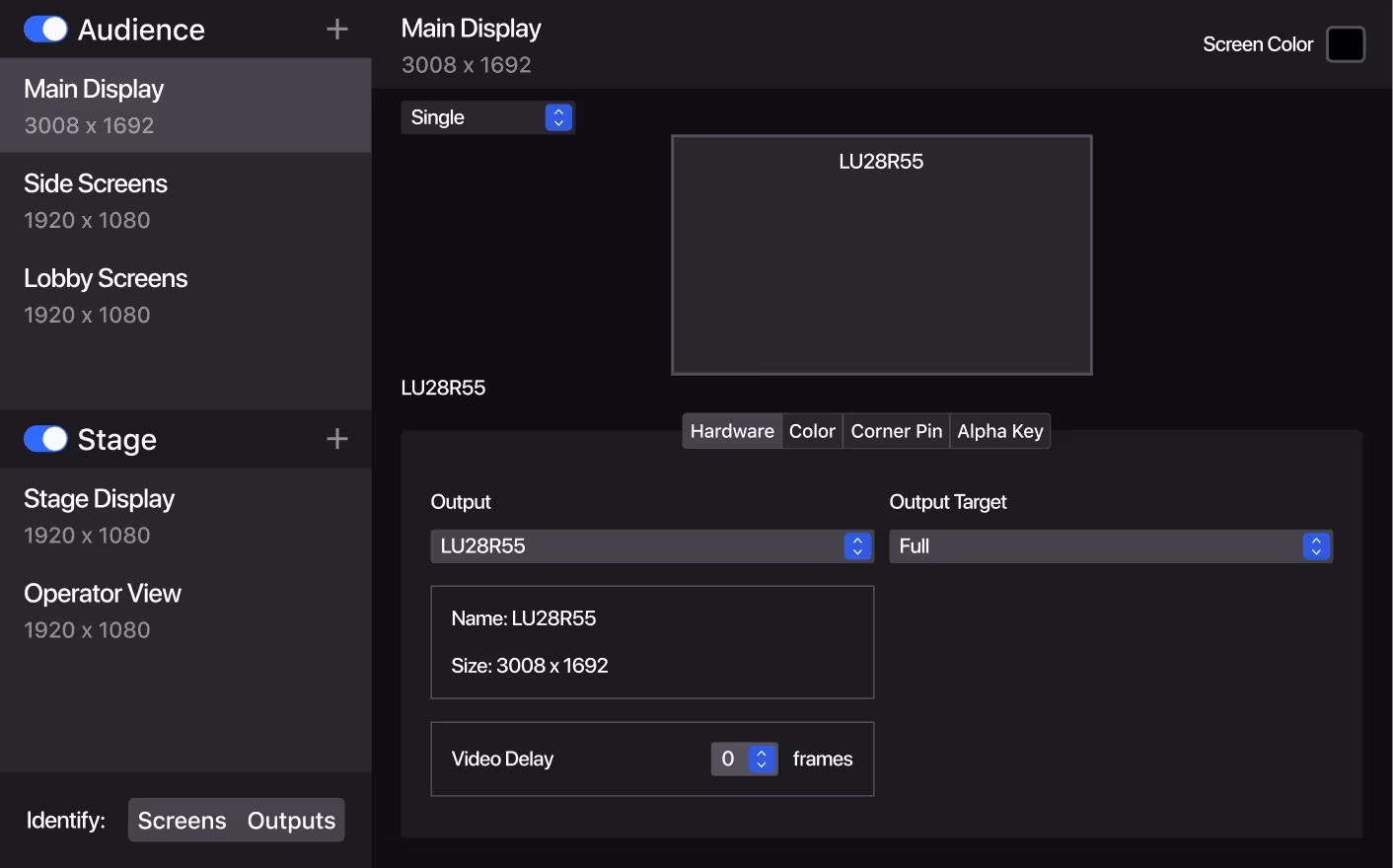Click the Video Delay frames stepper

[762, 759]
